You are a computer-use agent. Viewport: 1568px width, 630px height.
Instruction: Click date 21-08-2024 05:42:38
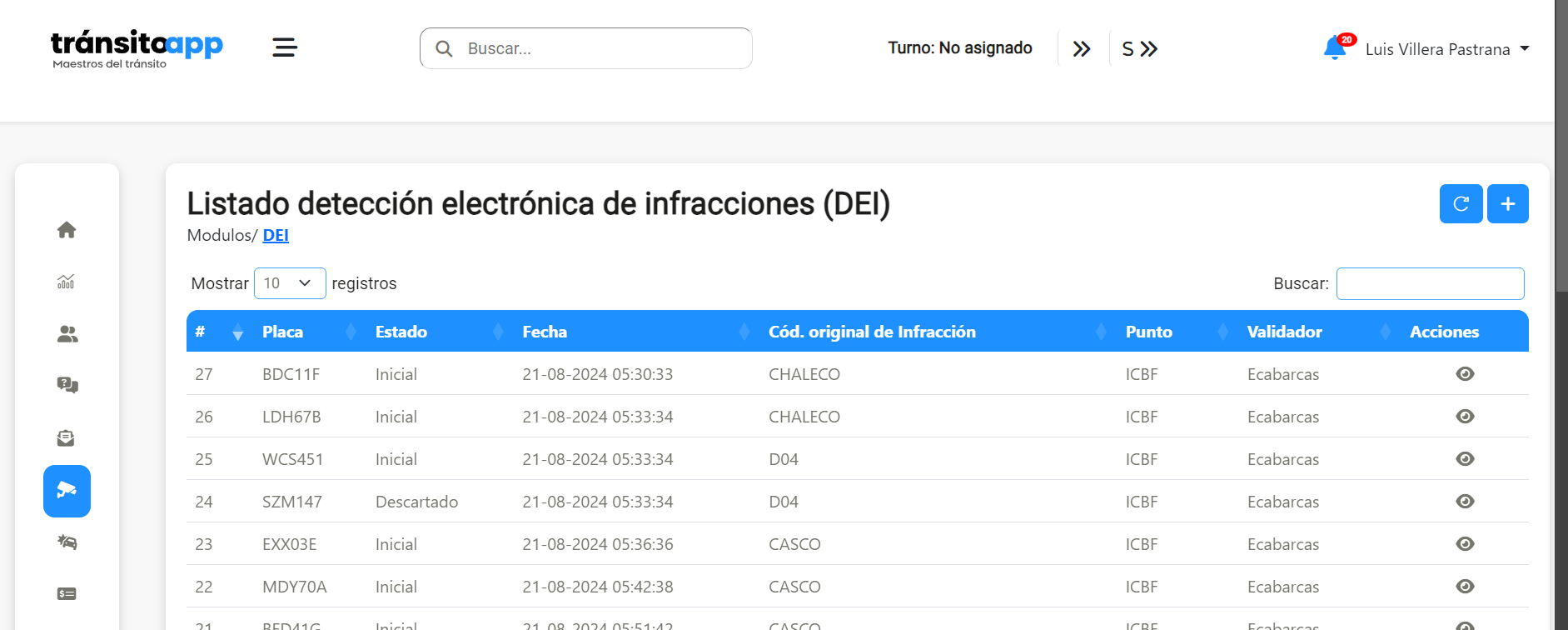pyautogui.click(x=597, y=587)
